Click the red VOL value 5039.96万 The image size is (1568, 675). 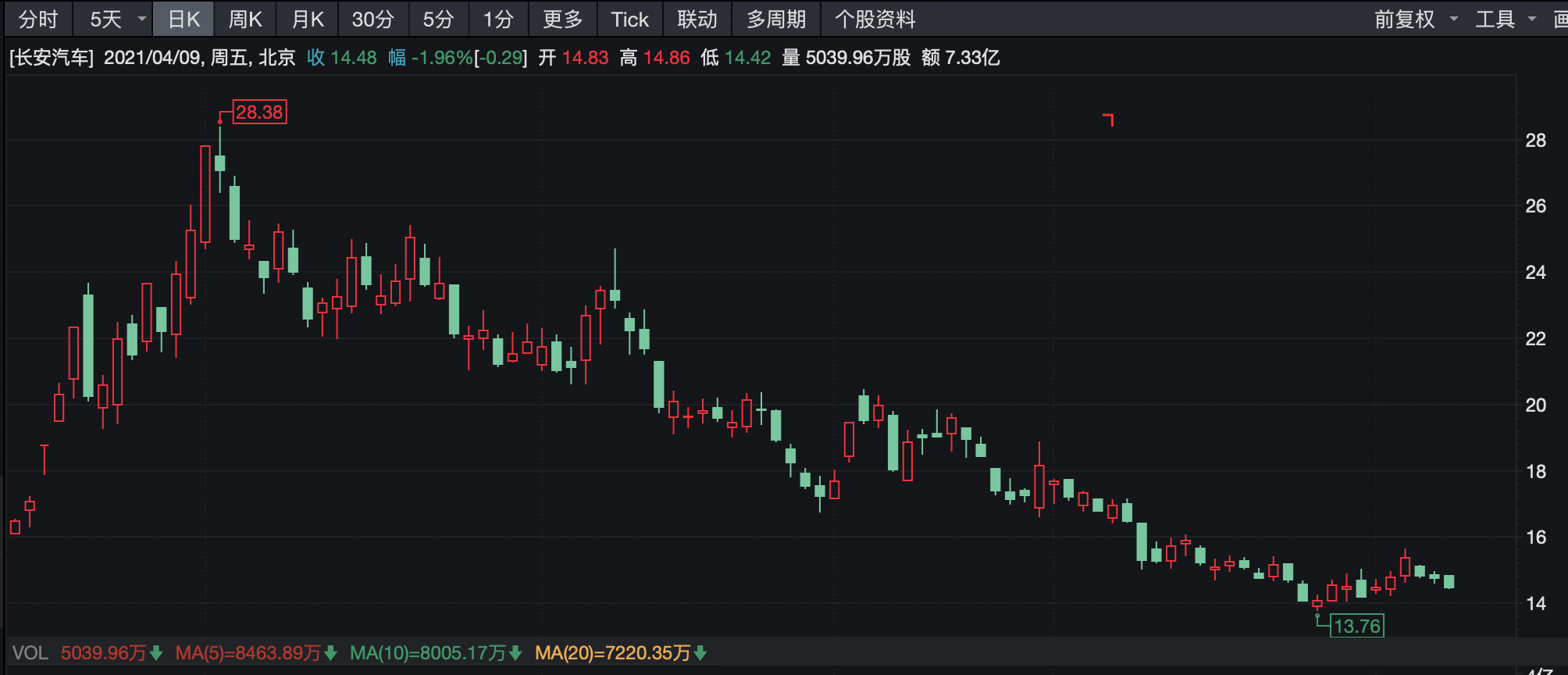pos(103,653)
